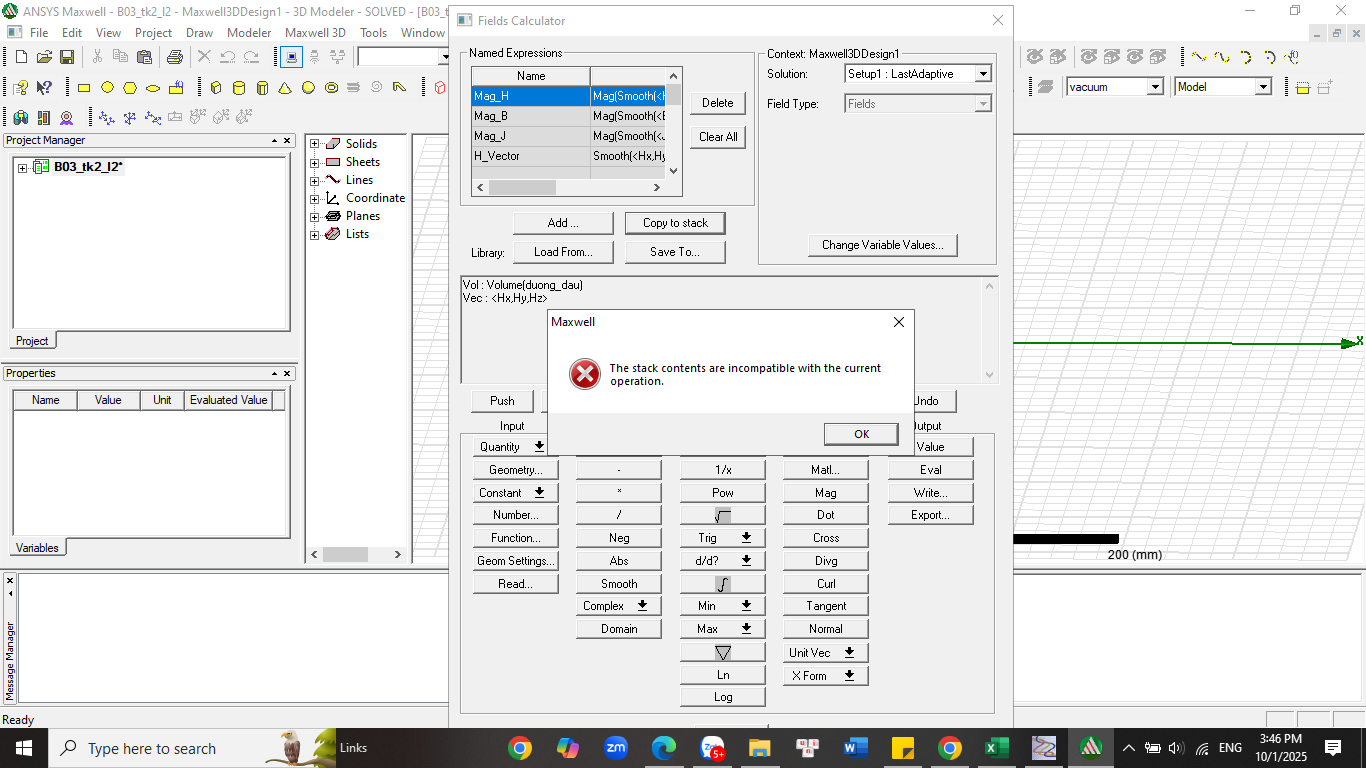
Task: Click the Delete named expression button
Action: [717, 103]
